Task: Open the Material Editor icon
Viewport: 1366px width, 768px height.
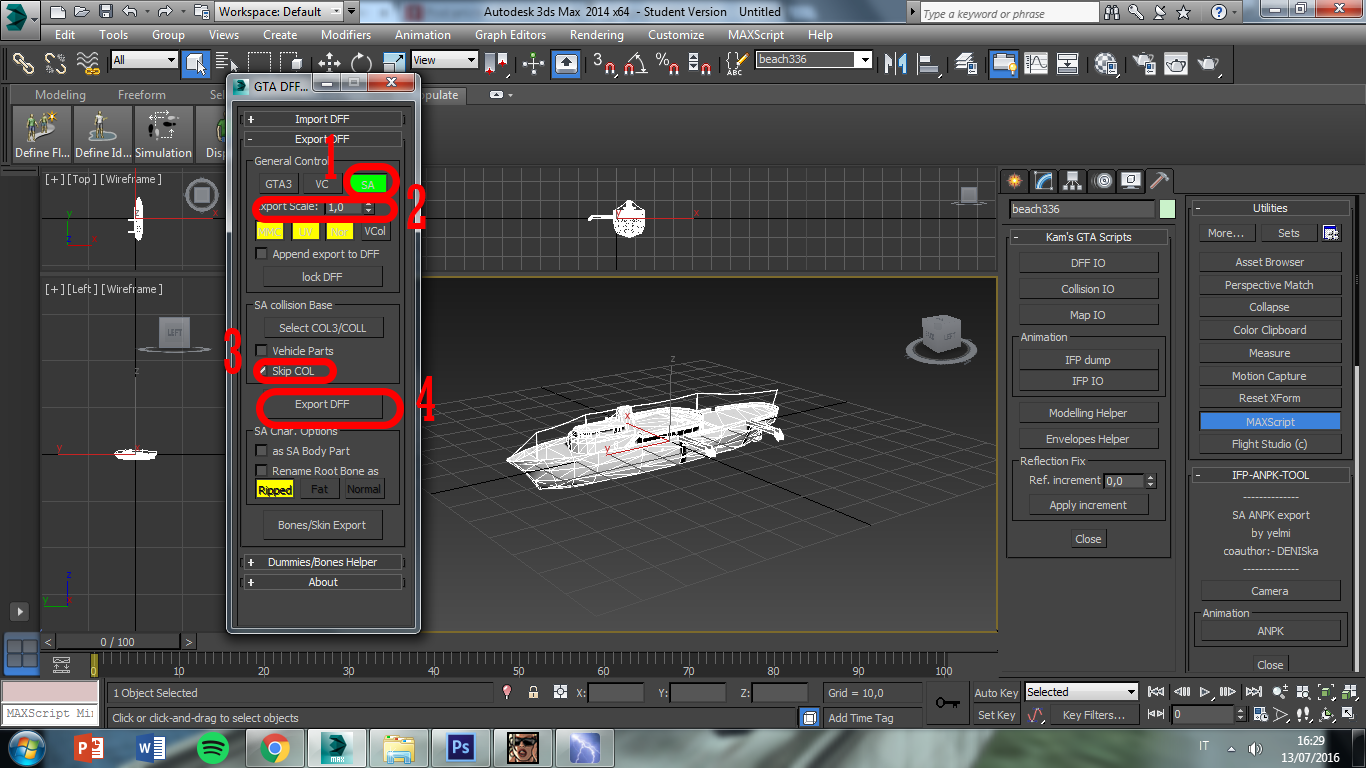Action: point(1106,63)
